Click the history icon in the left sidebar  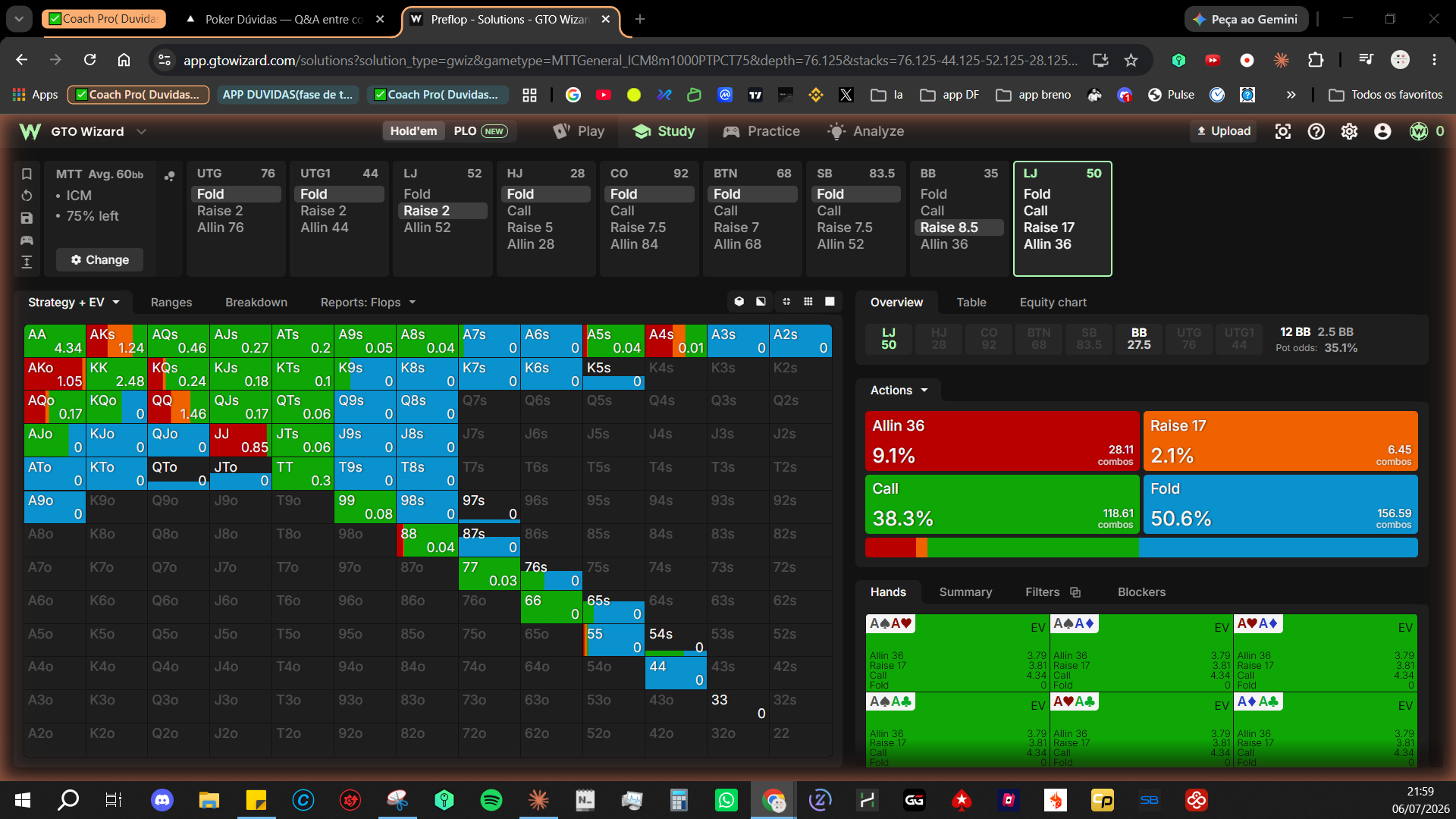coord(27,196)
